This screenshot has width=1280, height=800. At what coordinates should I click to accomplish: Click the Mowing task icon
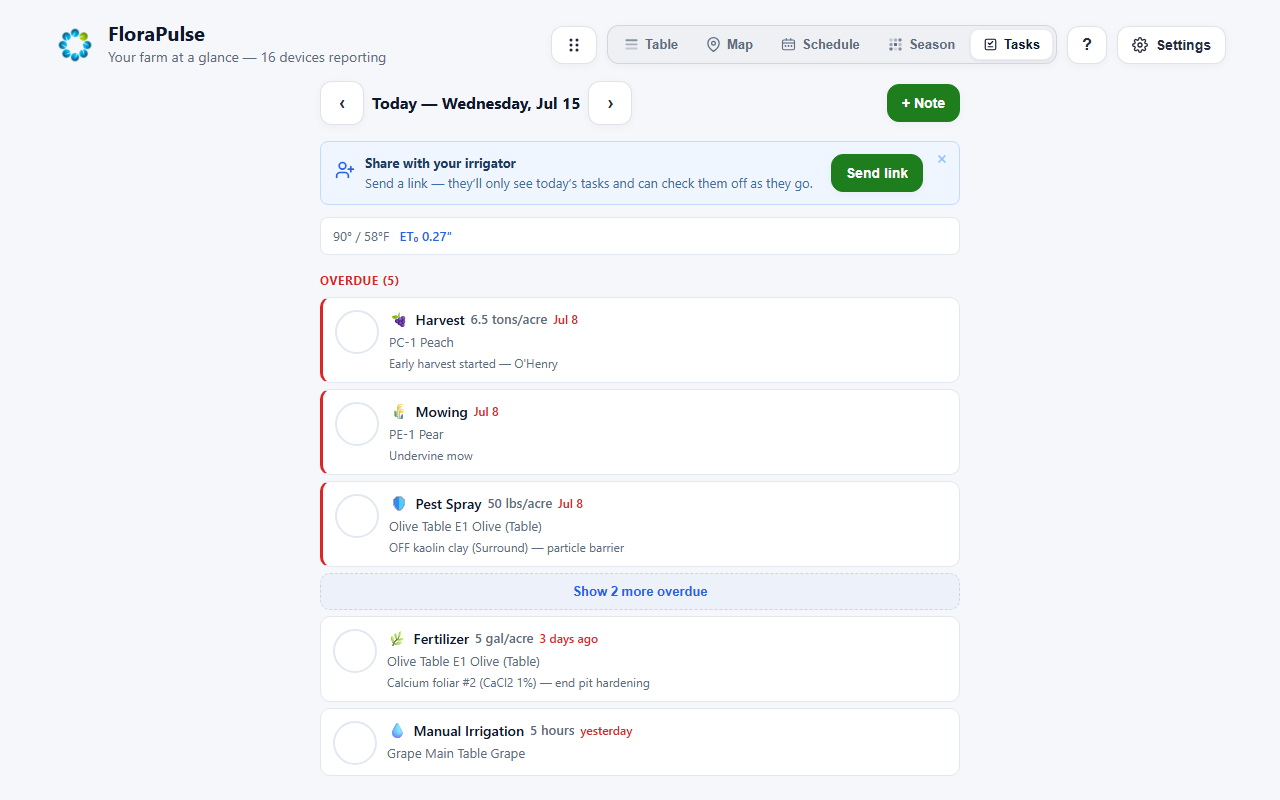(399, 412)
